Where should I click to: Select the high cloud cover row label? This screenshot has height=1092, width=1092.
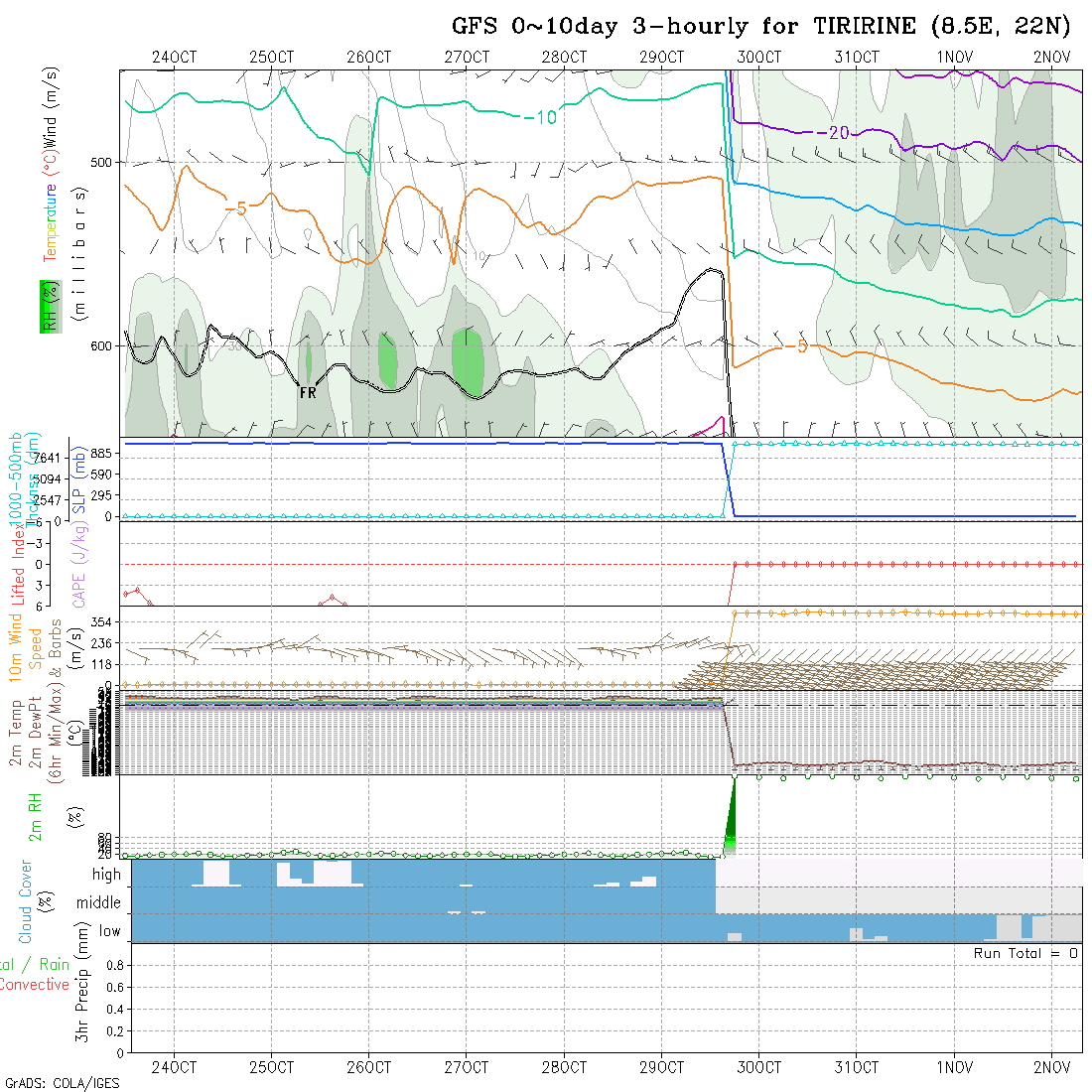click(106, 875)
